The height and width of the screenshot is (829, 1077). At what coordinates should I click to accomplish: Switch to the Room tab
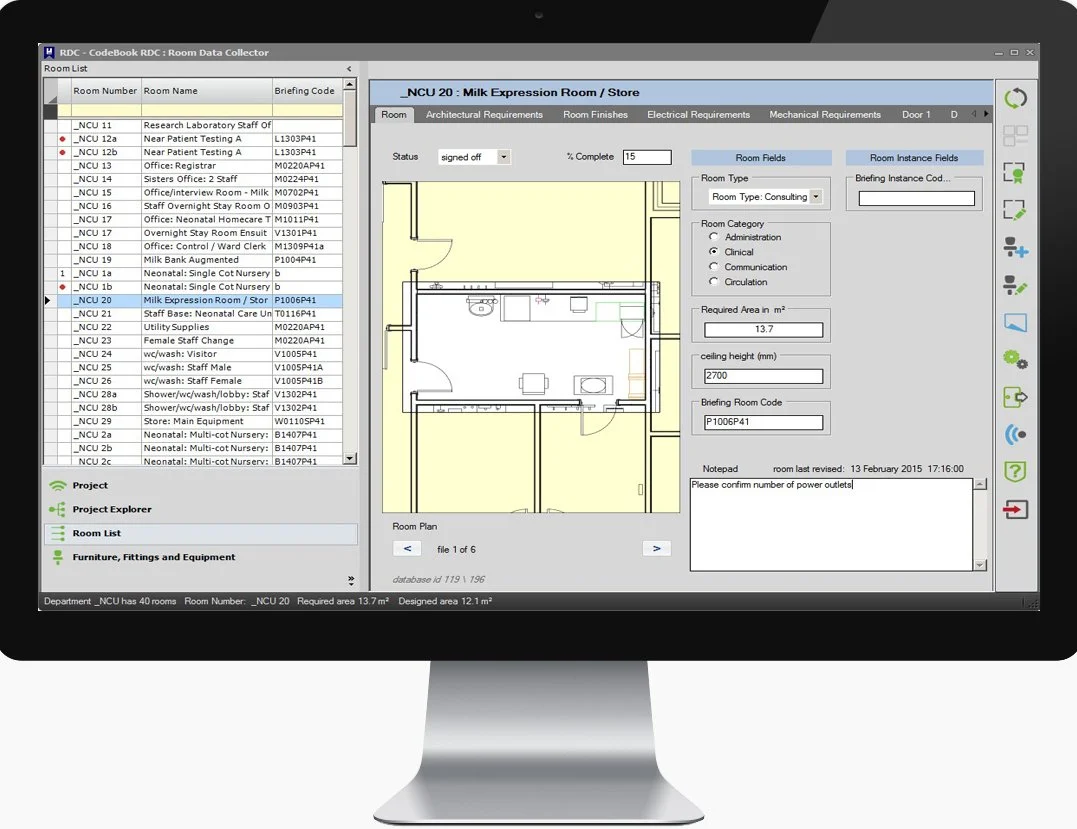[394, 115]
